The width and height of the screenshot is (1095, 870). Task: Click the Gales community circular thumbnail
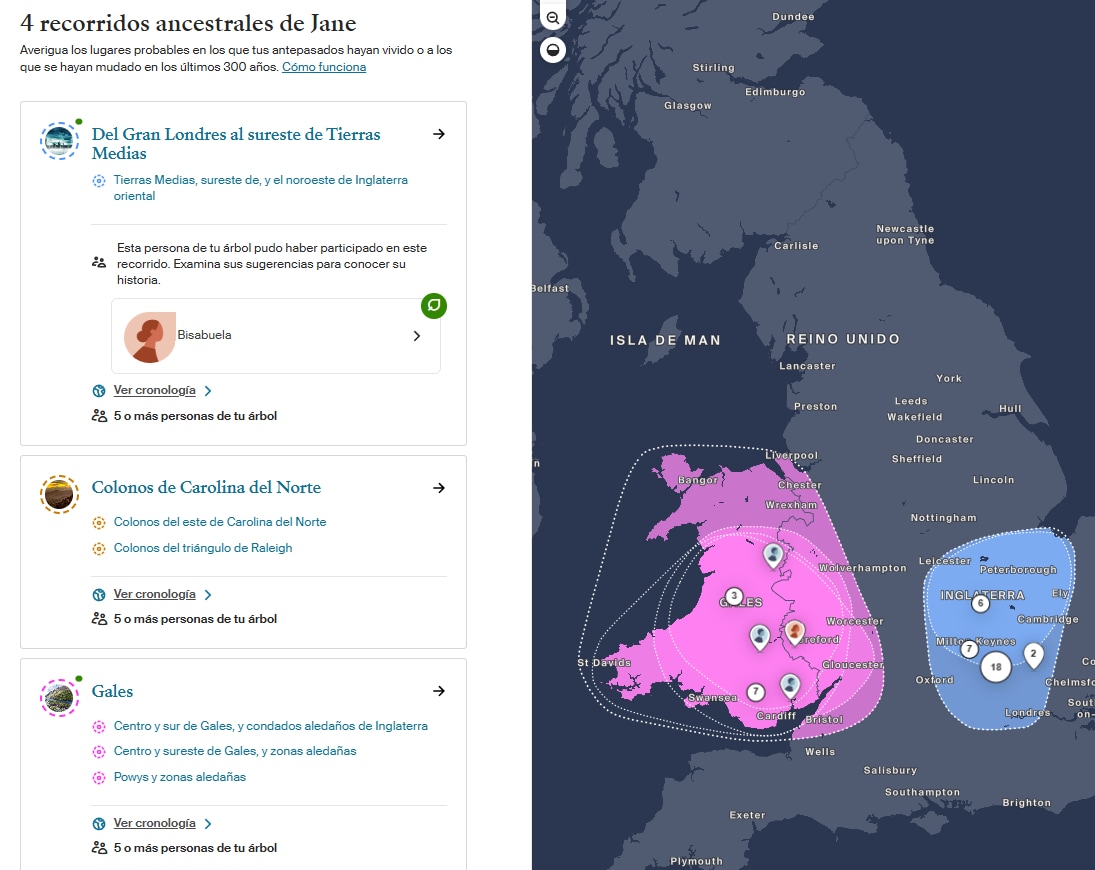coord(59,698)
